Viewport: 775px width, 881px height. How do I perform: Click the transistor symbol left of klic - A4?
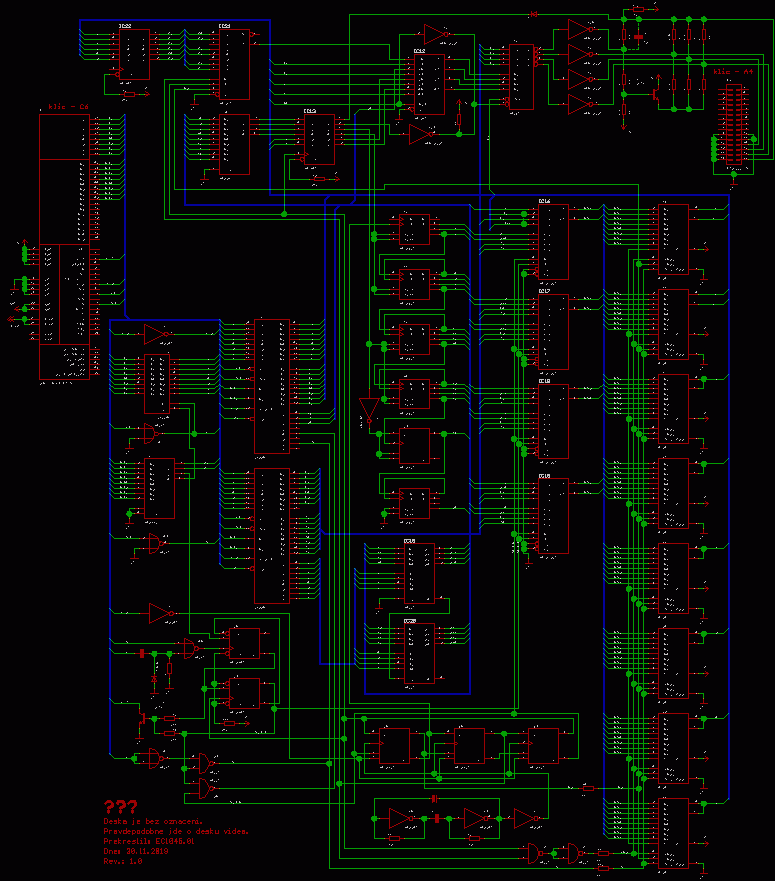click(x=656, y=94)
